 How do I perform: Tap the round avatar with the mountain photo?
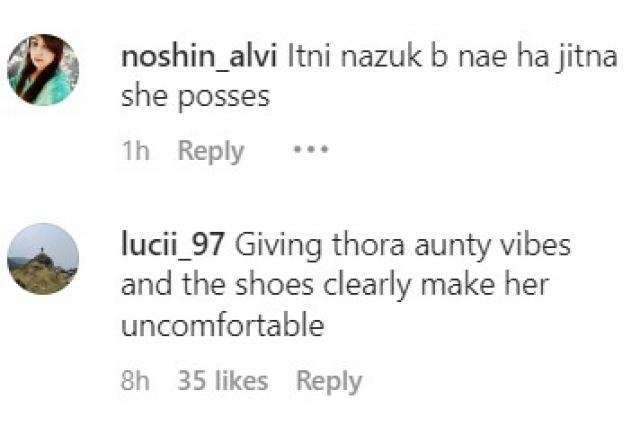pyautogui.click(x=43, y=259)
